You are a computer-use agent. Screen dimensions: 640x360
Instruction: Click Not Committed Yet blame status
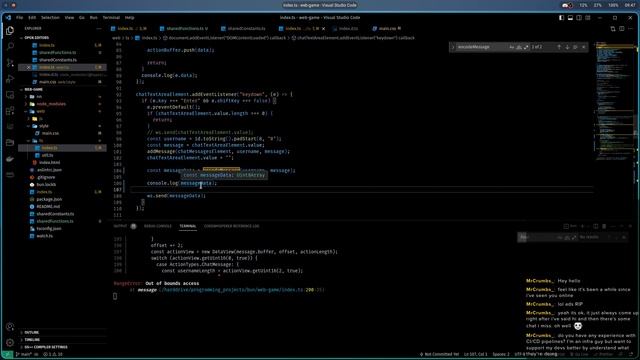(439, 354)
